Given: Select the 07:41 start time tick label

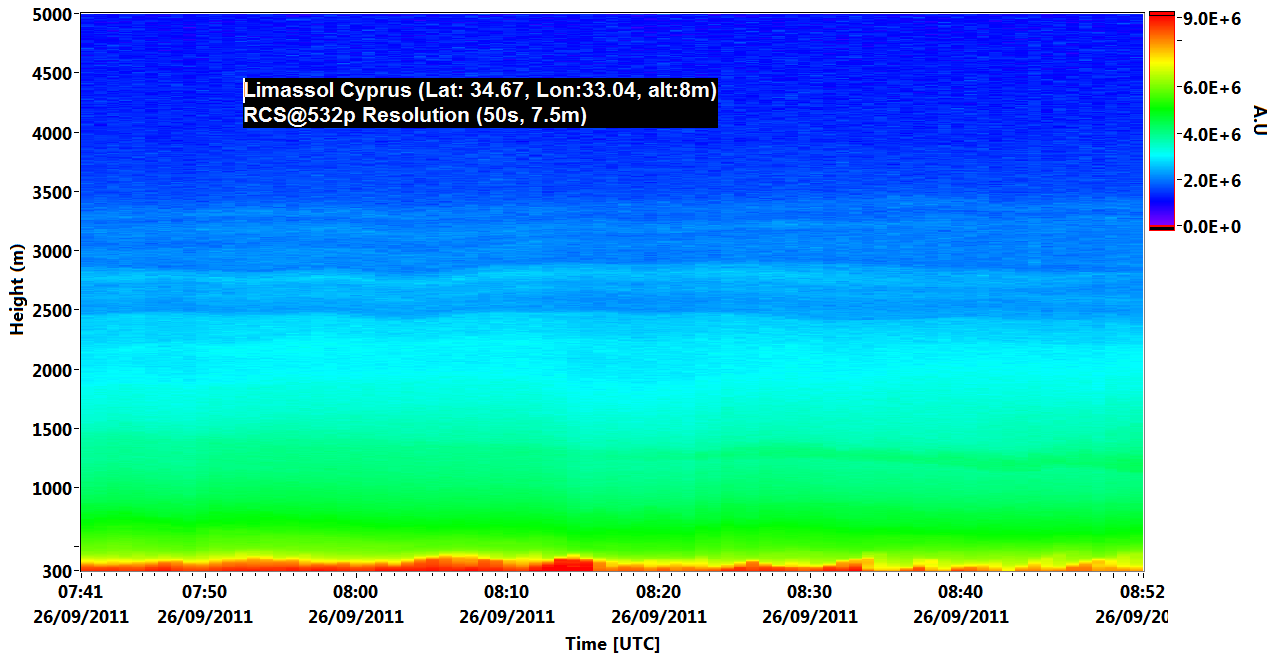Looking at the screenshot, I should (x=81, y=594).
